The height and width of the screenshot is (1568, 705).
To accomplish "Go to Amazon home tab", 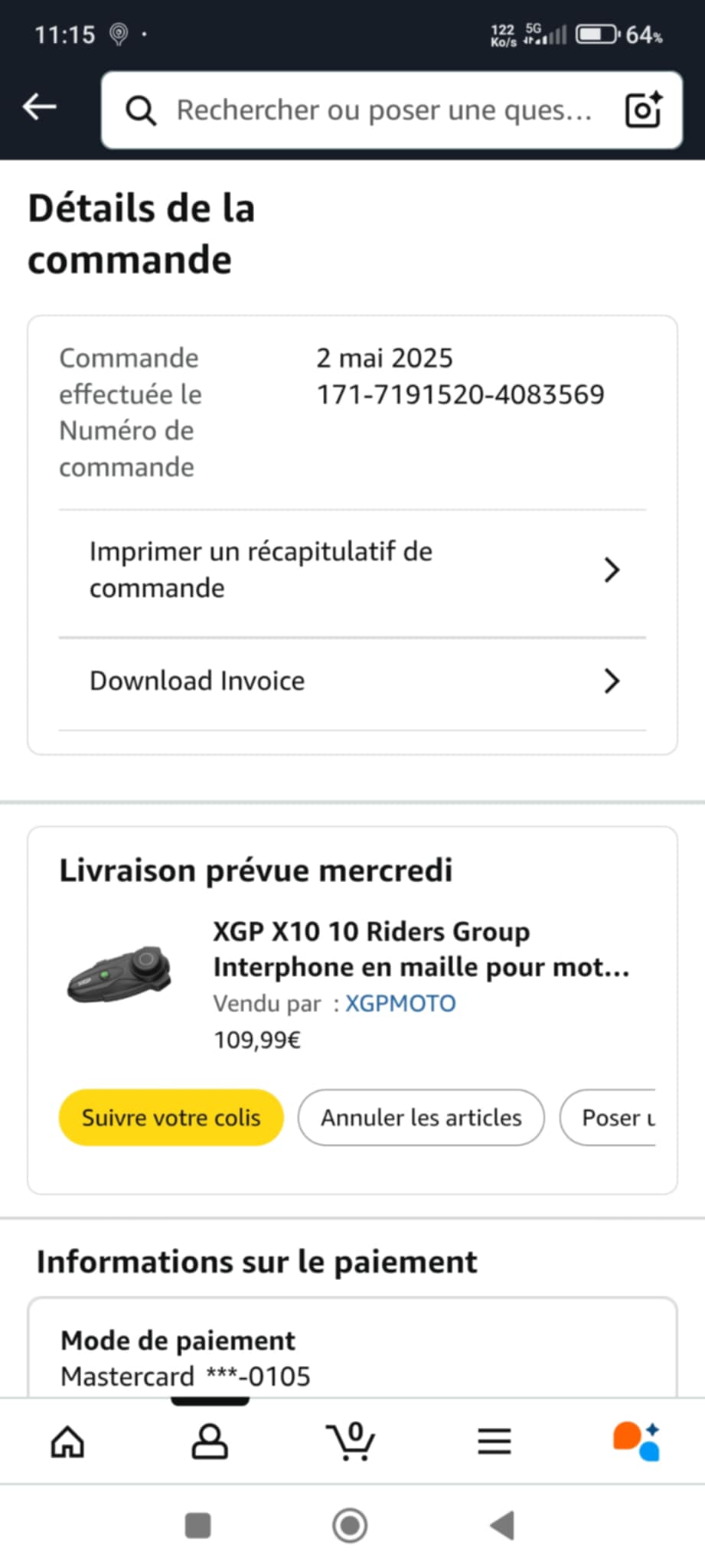I will [67, 1442].
